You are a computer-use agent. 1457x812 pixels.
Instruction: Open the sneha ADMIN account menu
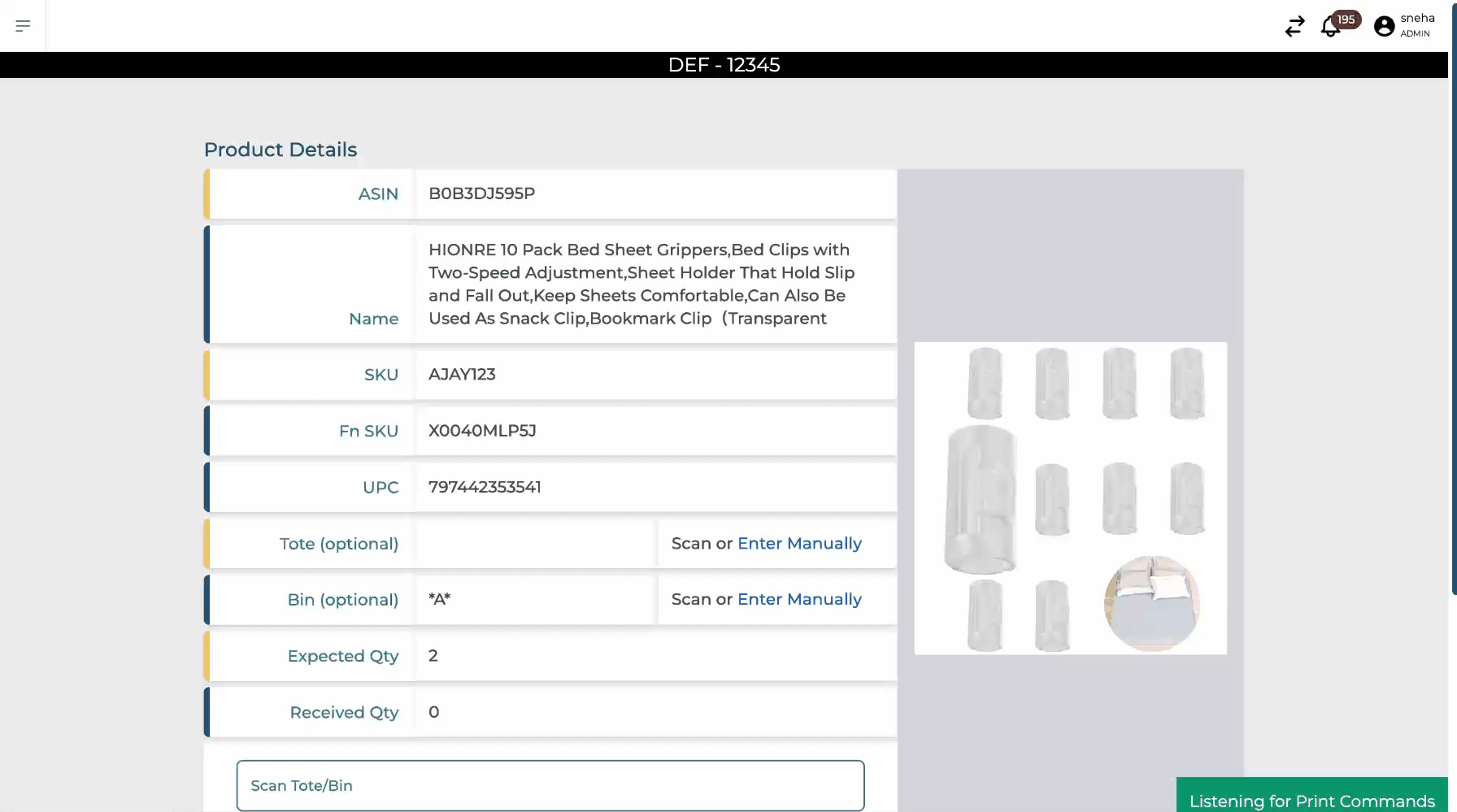coord(1416,25)
